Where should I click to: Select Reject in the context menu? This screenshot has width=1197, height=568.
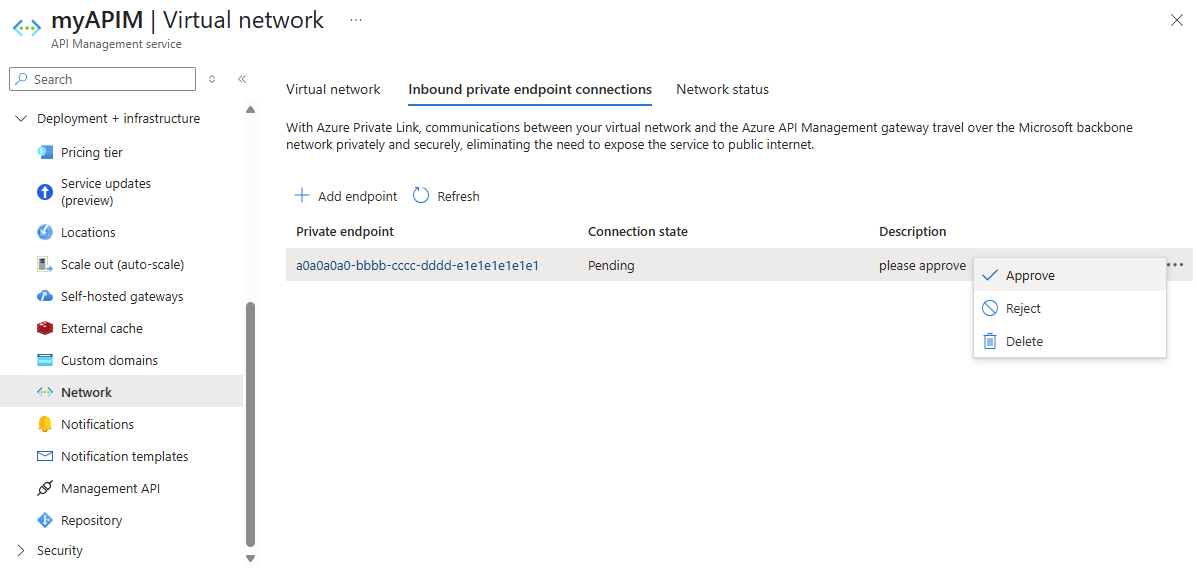pos(1023,308)
